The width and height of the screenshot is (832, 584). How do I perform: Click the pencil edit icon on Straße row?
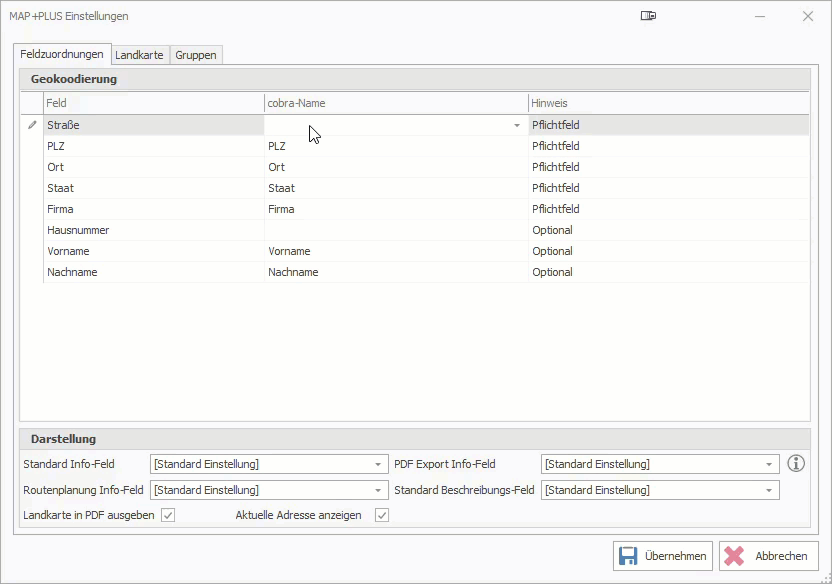pos(32,125)
